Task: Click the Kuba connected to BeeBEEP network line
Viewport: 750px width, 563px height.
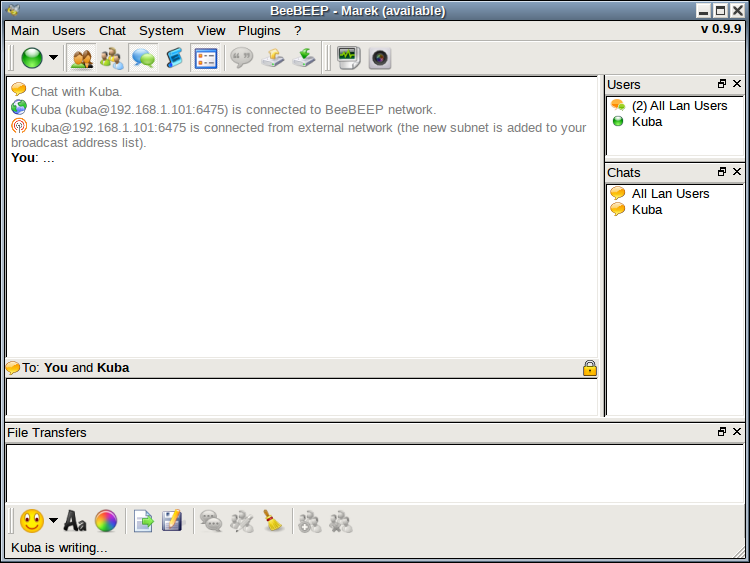Action: point(233,110)
